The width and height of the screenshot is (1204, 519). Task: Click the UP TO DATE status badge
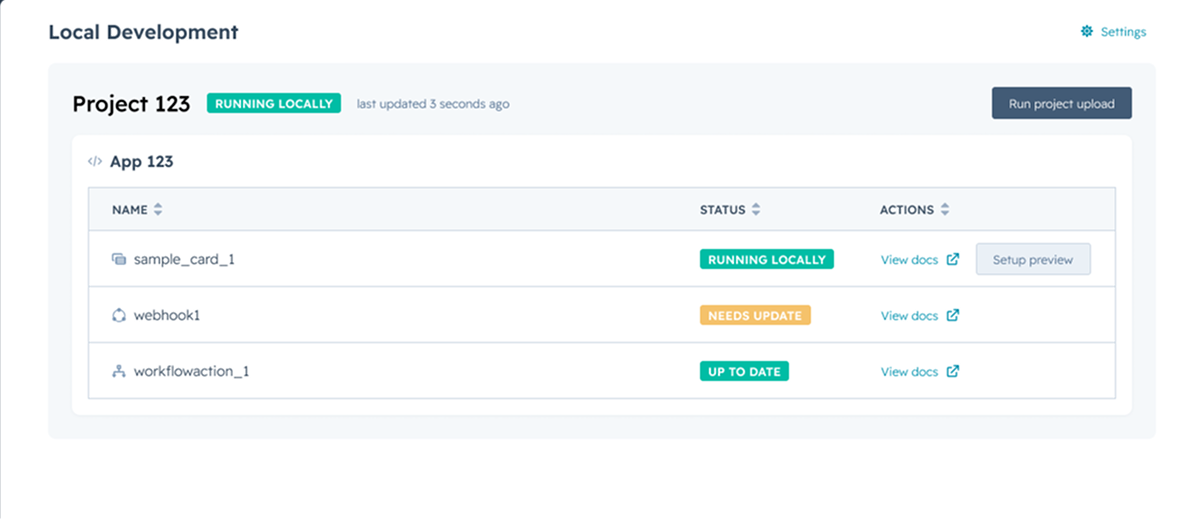745,371
